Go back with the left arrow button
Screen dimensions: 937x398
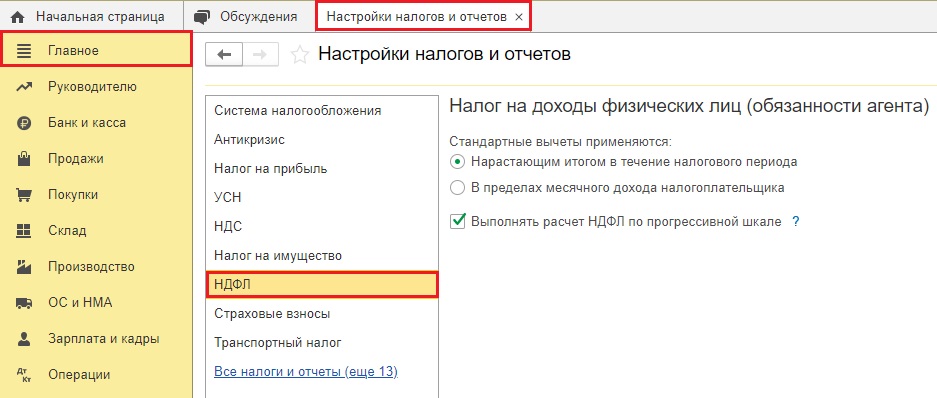[x=224, y=54]
